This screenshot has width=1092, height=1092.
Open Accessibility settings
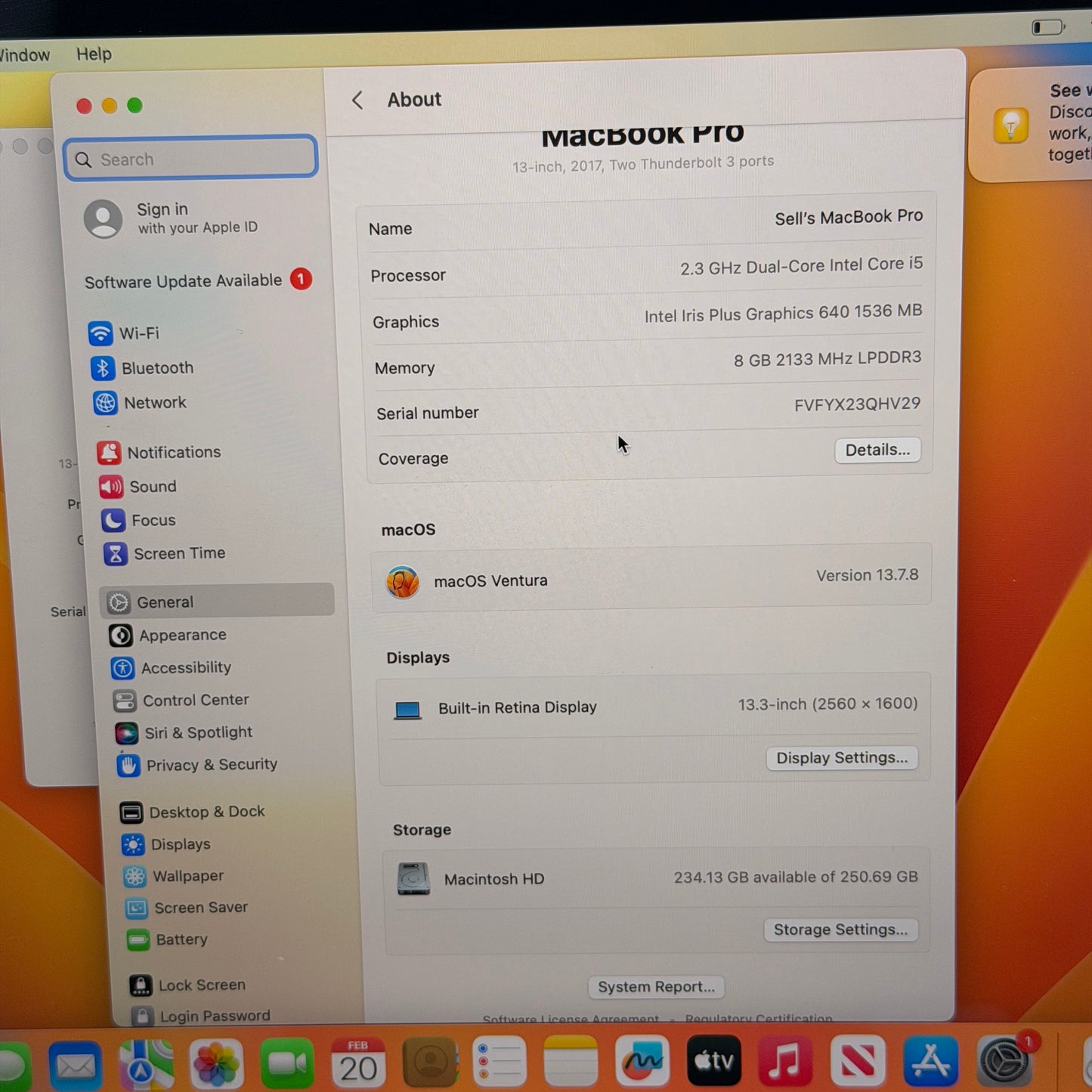171,668
